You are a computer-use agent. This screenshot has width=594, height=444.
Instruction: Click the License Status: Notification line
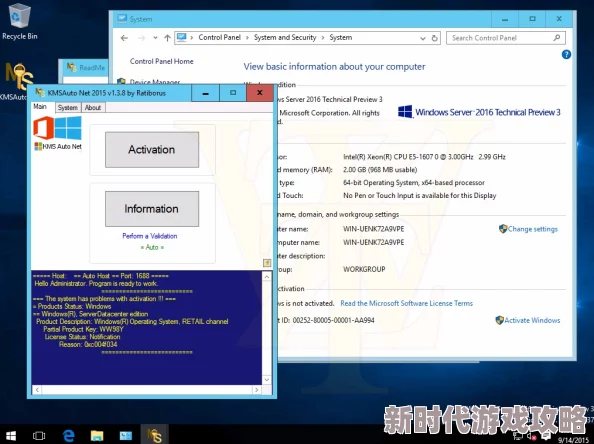pyautogui.click(x=82, y=337)
